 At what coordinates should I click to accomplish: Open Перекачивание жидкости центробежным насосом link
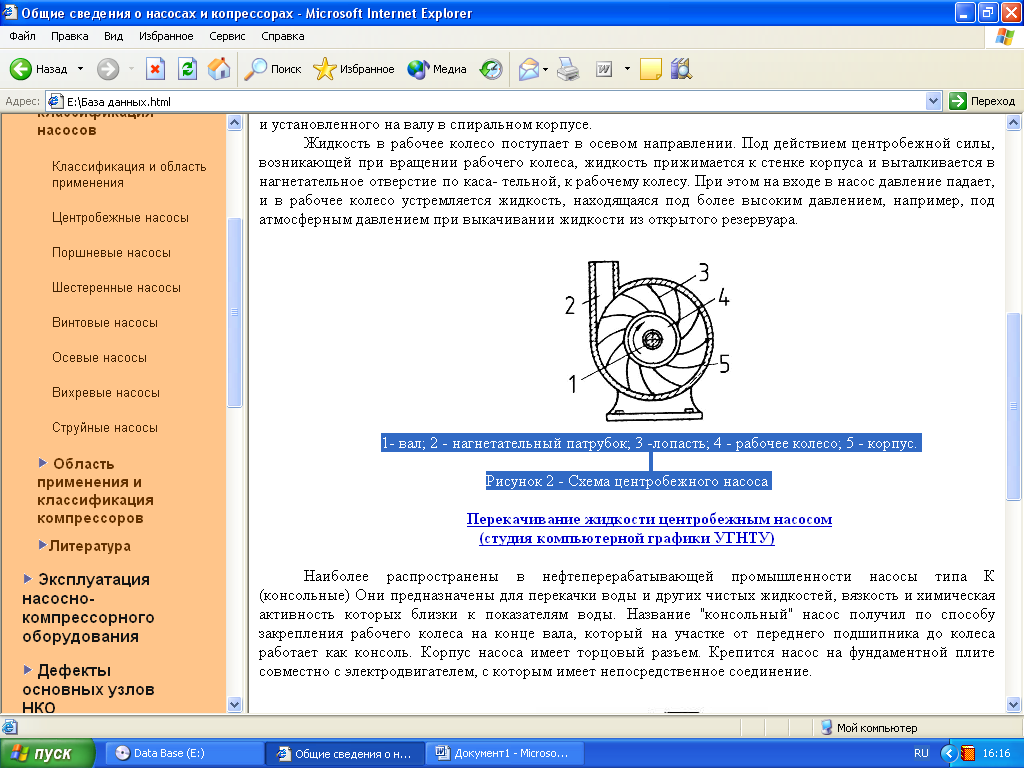pos(649,529)
